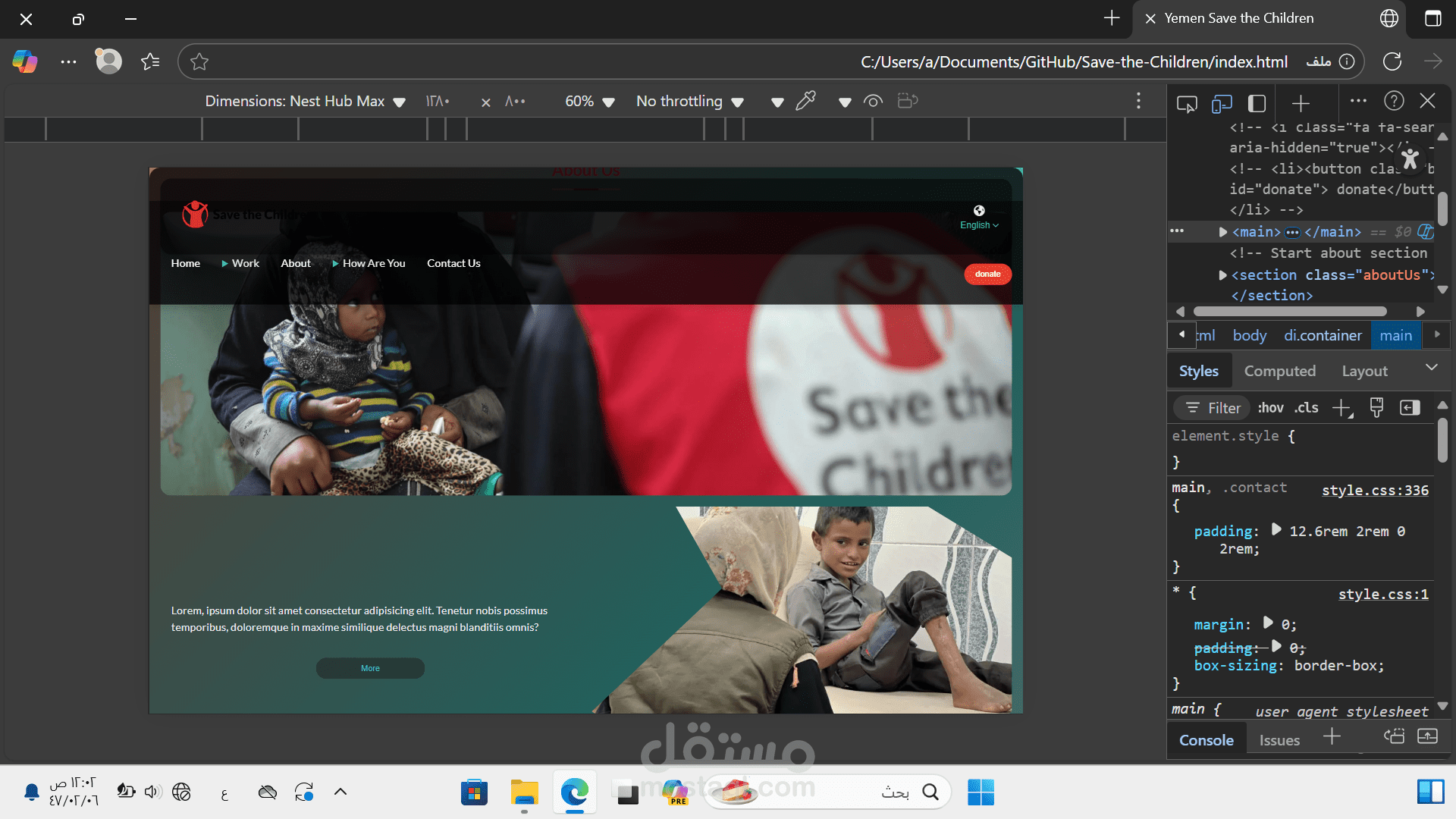Screen dimensions: 1456x819
Task: Open Microsoft Store from the taskbar
Action: (x=474, y=792)
